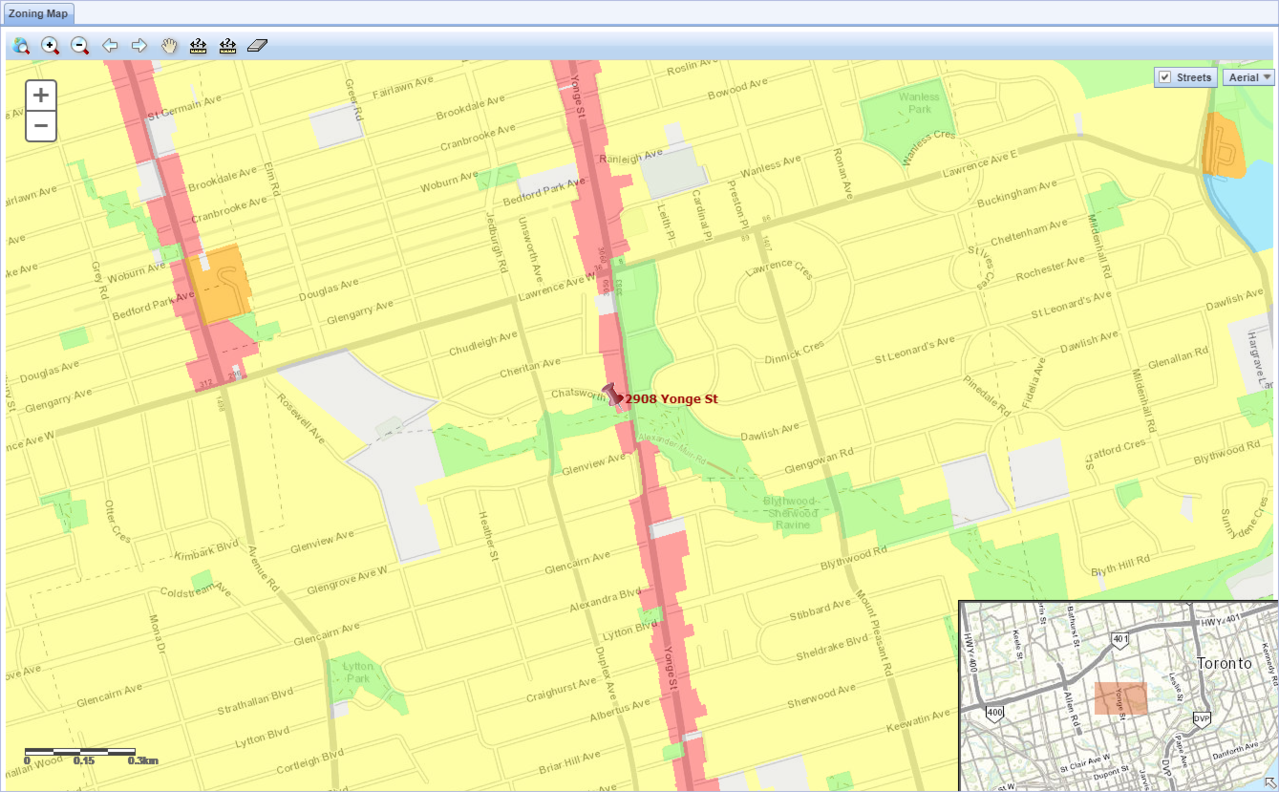Select the zoom out magnifier tool
The image size is (1279, 792).
coord(80,46)
